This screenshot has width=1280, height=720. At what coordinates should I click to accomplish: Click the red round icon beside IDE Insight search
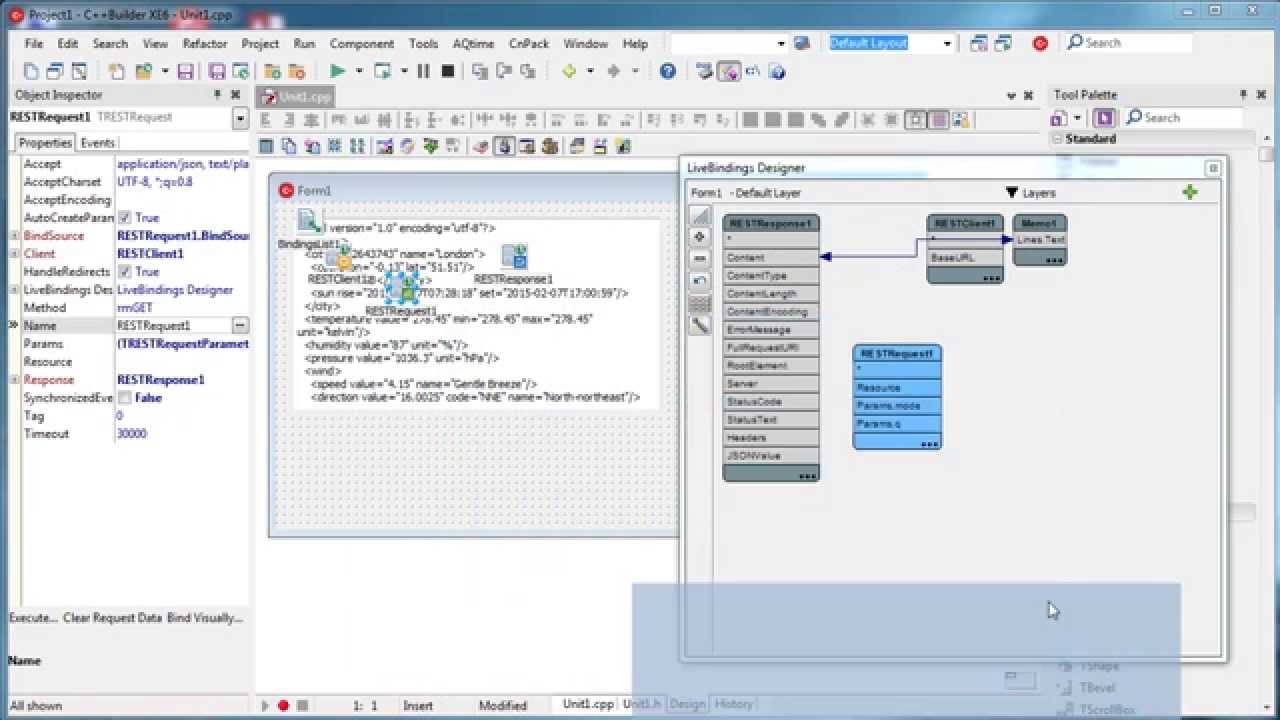1040,43
